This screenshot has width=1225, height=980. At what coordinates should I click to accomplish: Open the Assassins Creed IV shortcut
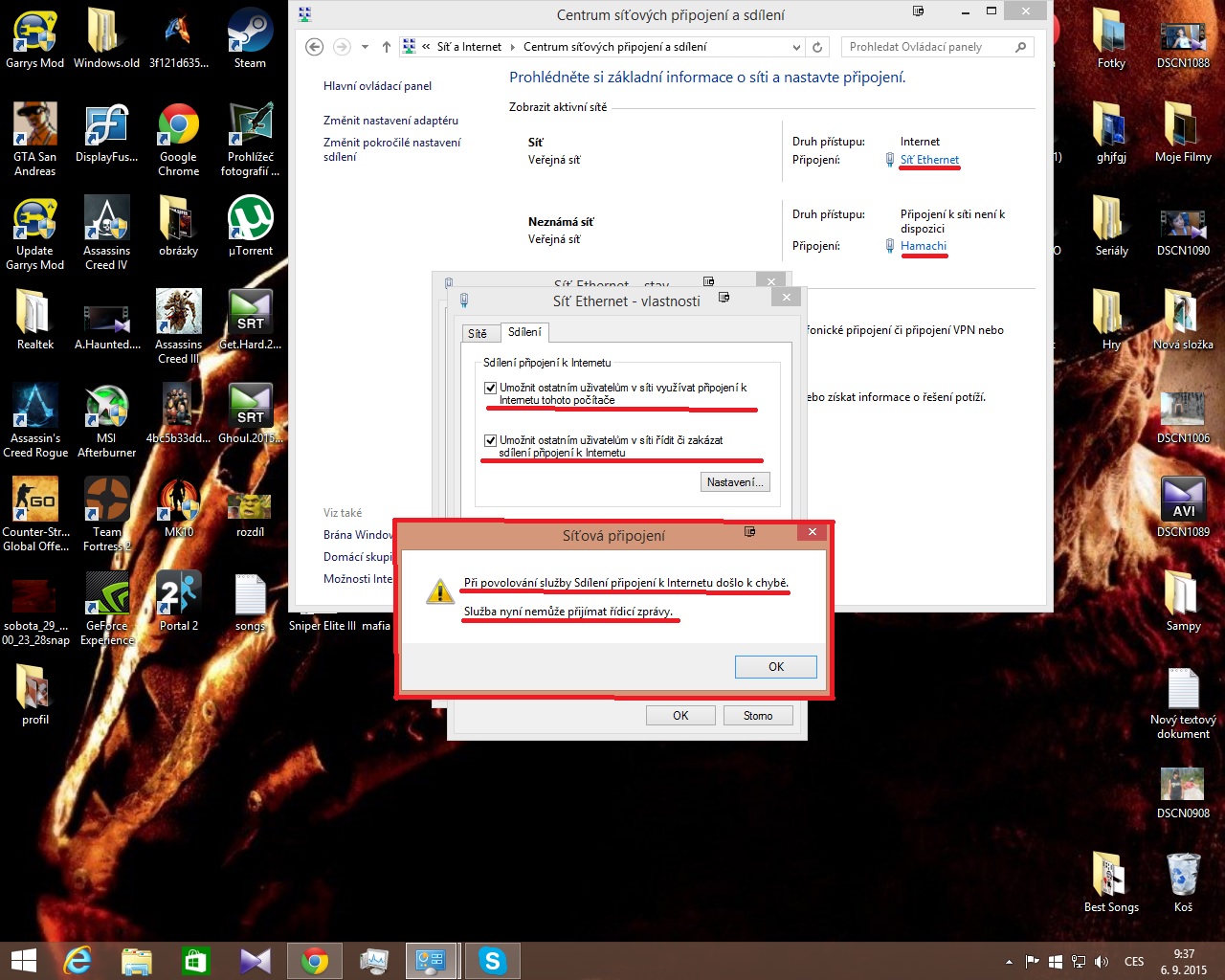point(106,233)
